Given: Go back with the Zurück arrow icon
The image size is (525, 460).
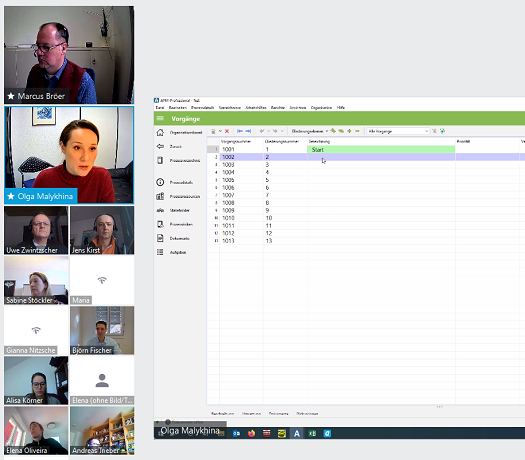Looking at the screenshot, I should 160,146.
